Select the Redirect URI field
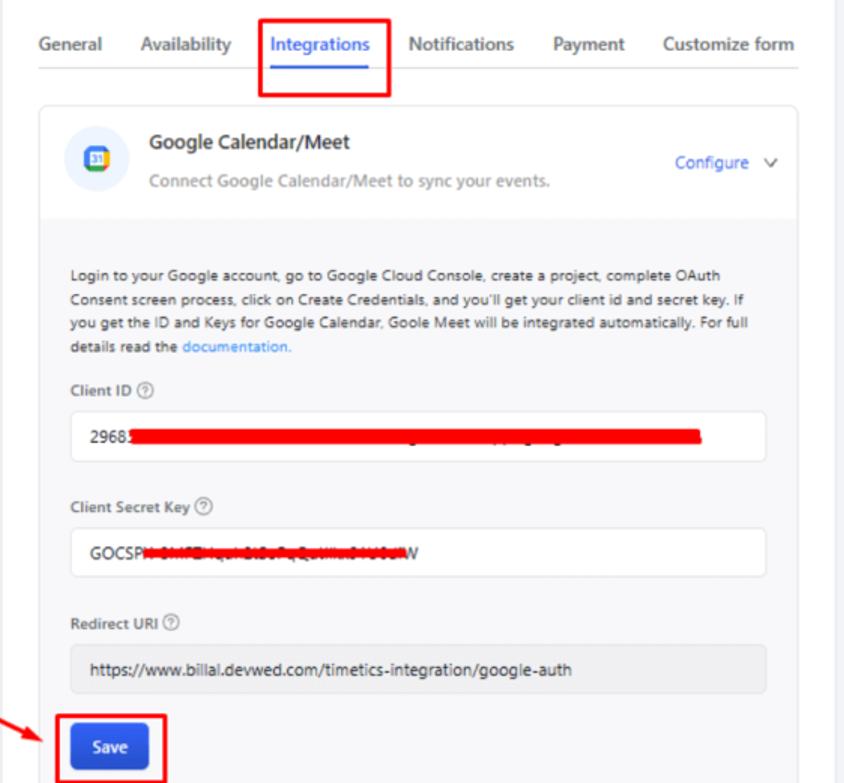 click(x=418, y=669)
